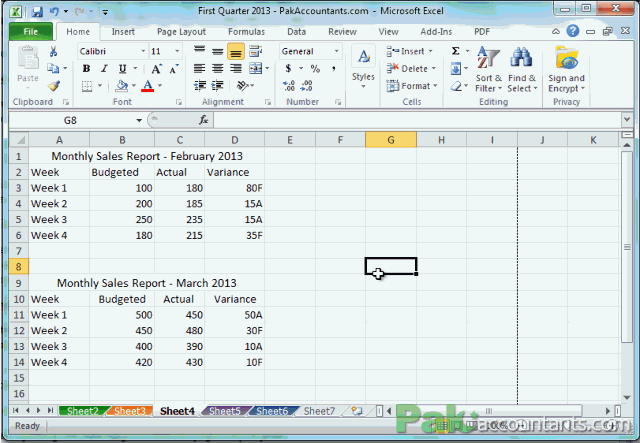Open Font dialog launcher arrow
Viewport: 640px width, 443px height.
[x=179, y=102]
